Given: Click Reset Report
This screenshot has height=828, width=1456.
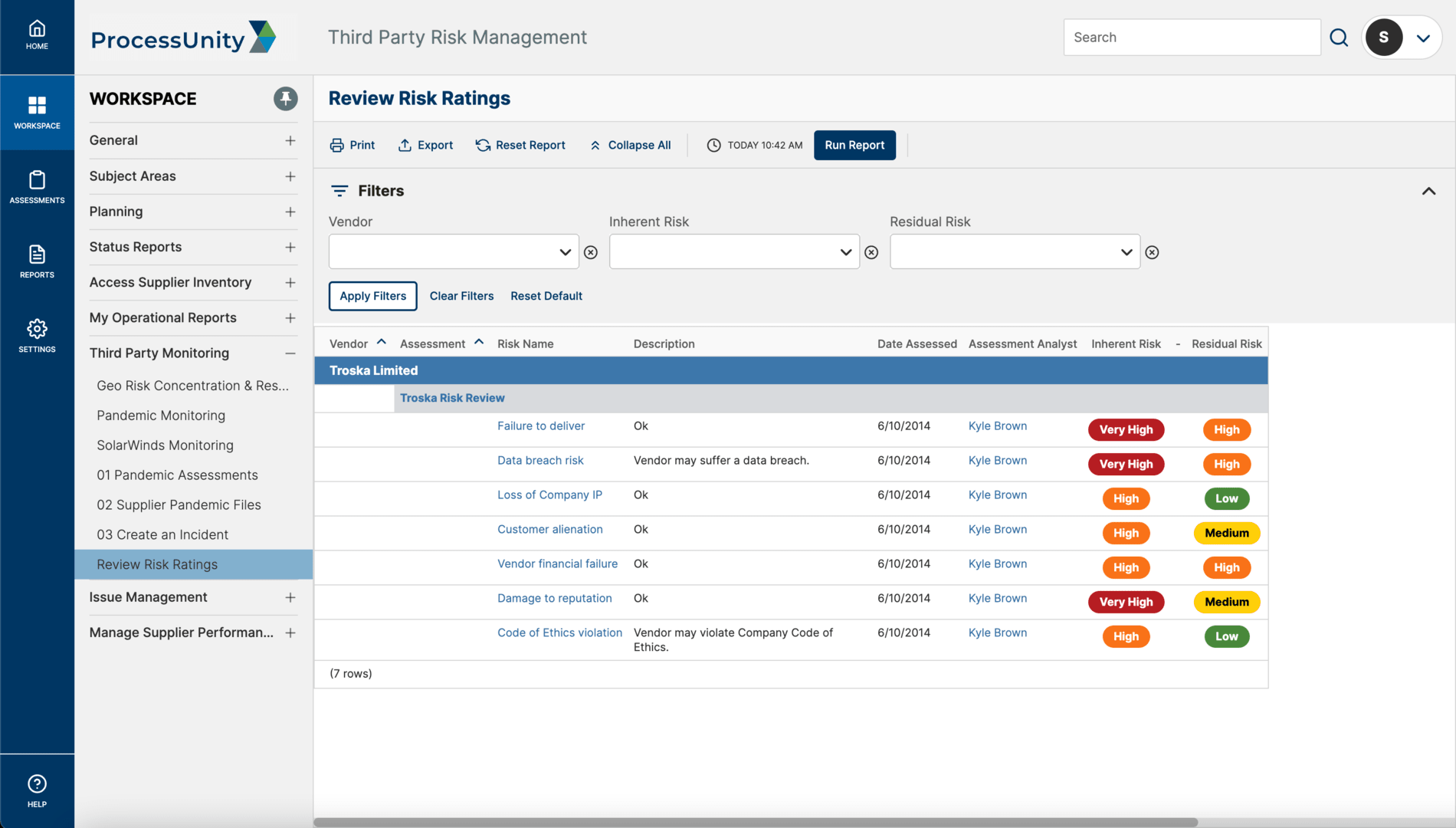Looking at the screenshot, I should click(520, 145).
